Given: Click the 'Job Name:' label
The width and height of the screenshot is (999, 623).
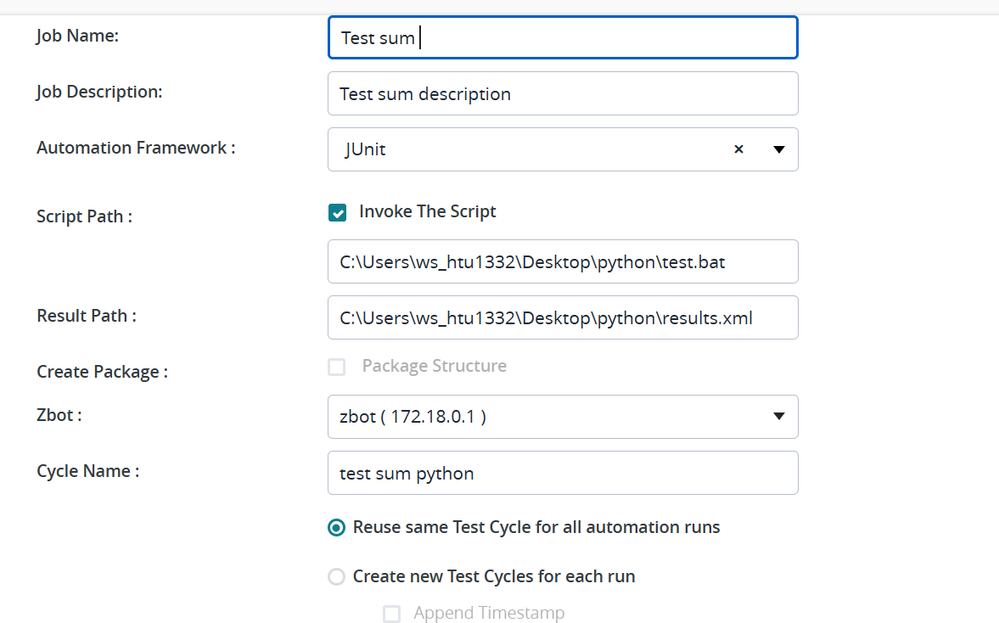Looking at the screenshot, I should (78, 36).
